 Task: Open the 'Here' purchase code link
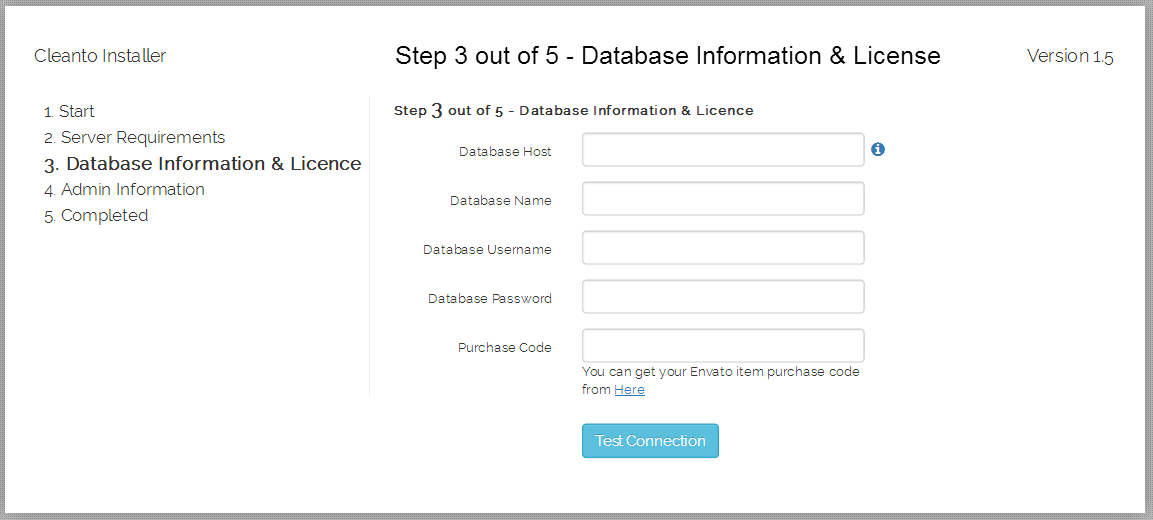(x=629, y=390)
